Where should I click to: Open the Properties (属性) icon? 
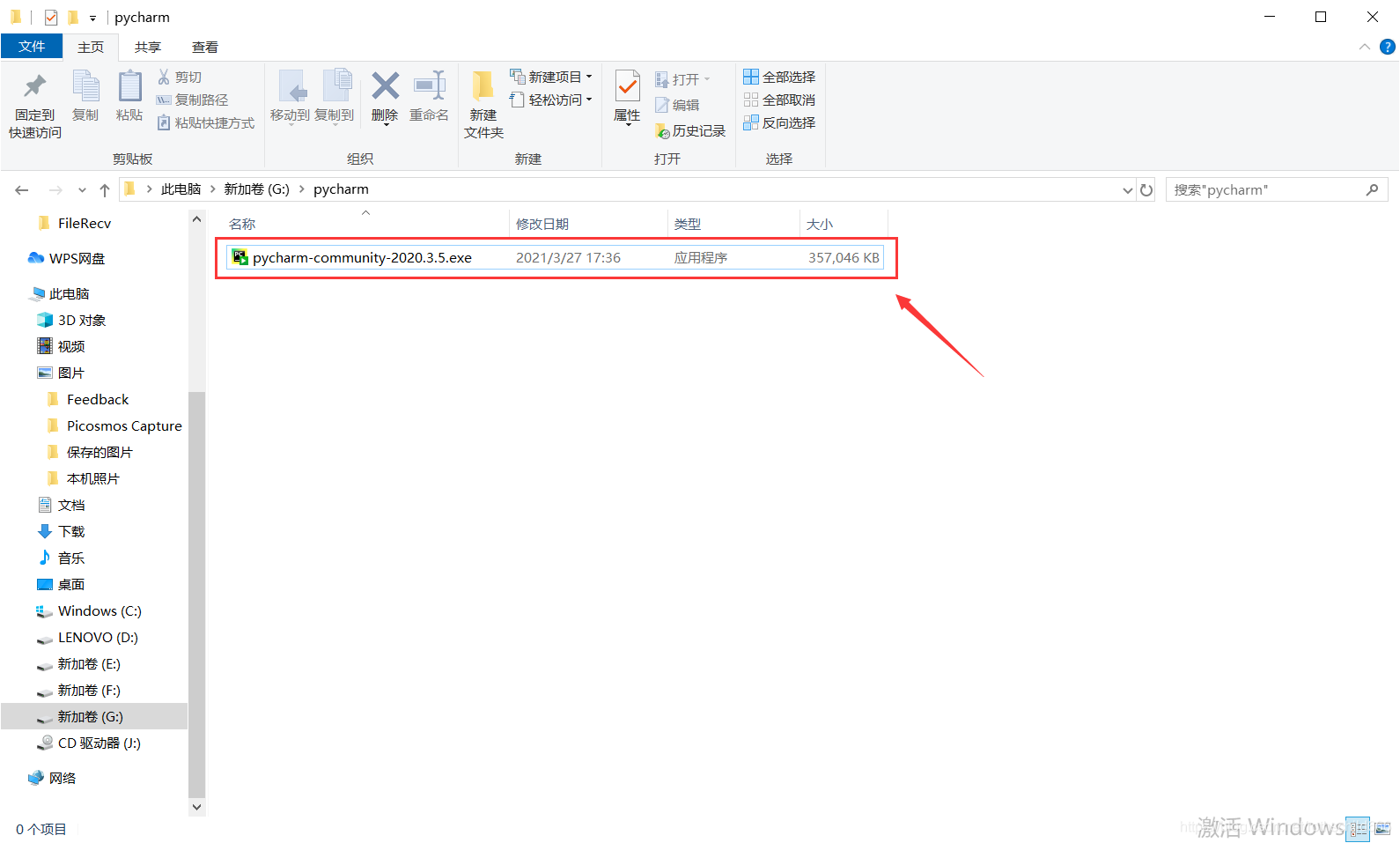(x=627, y=97)
